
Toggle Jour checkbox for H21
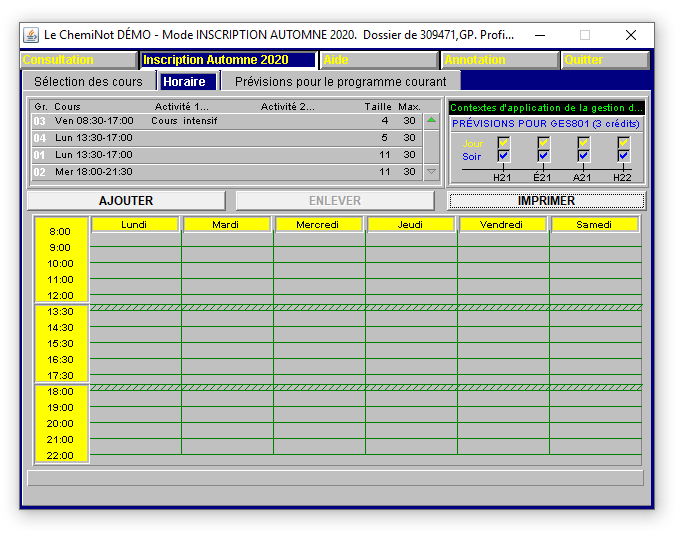503,142
